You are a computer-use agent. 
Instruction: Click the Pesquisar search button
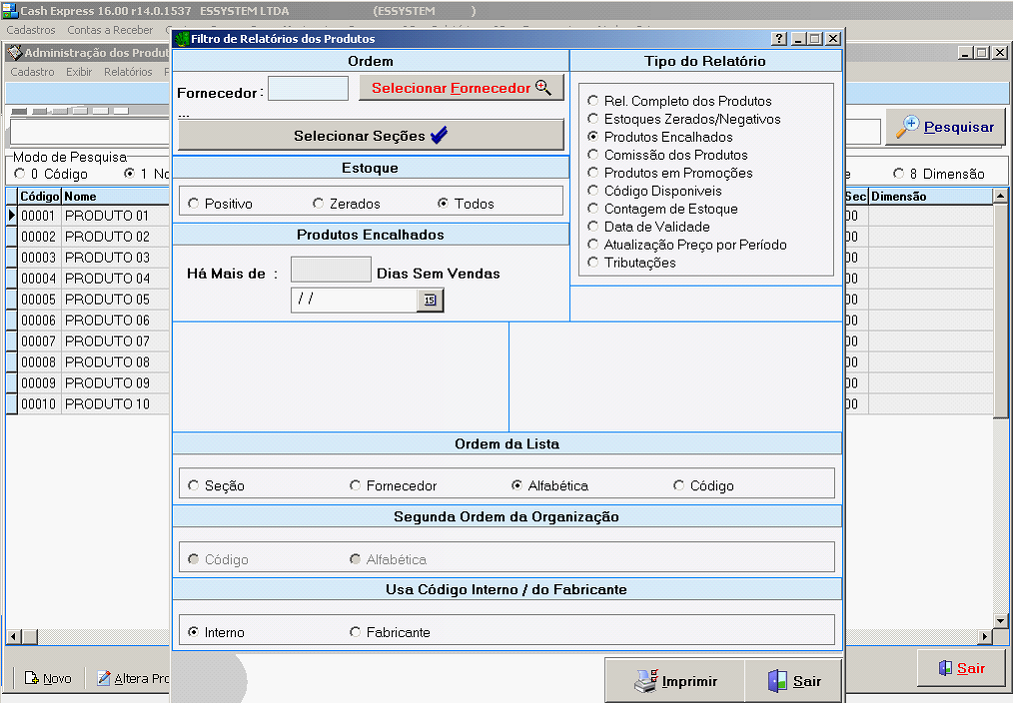pos(945,127)
